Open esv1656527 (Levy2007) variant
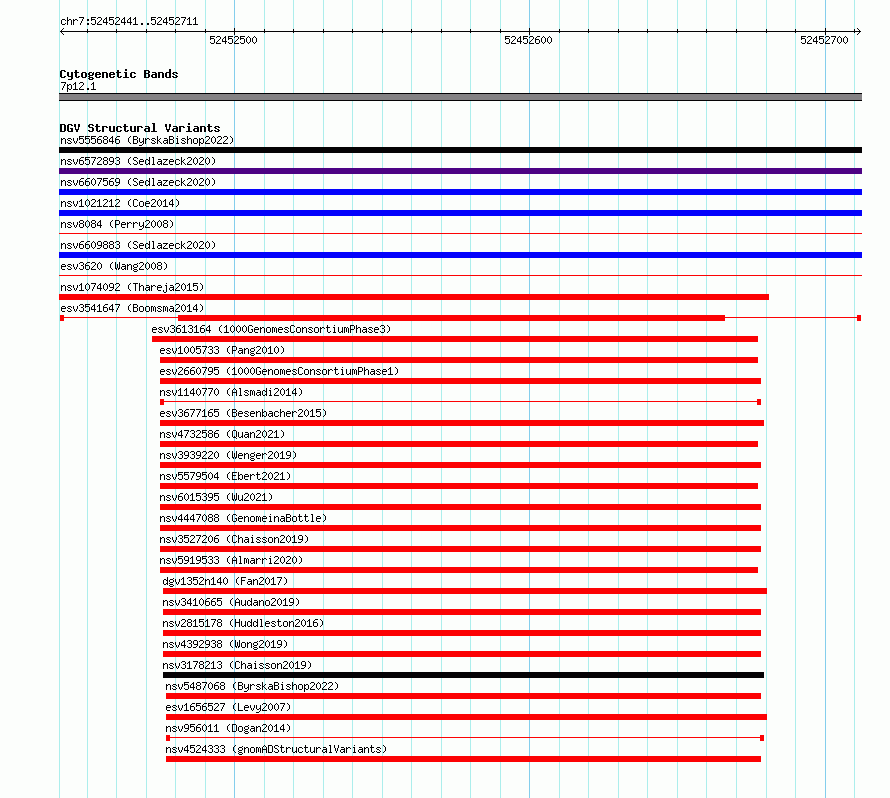Image resolution: width=890 pixels, height=798 pixels. (x=228, y=707)
